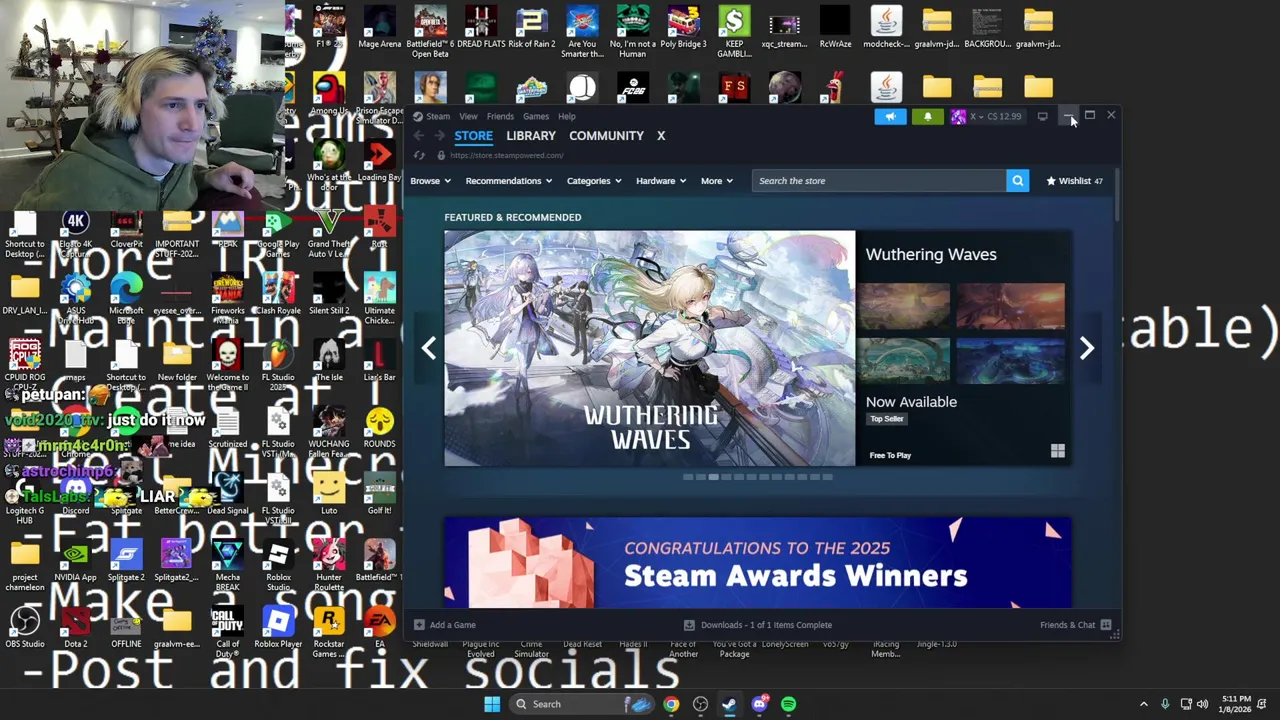This screenshot has height=720, width=1280.
Task: Switch to the LIBRARY tab
Action: (531, 136)
